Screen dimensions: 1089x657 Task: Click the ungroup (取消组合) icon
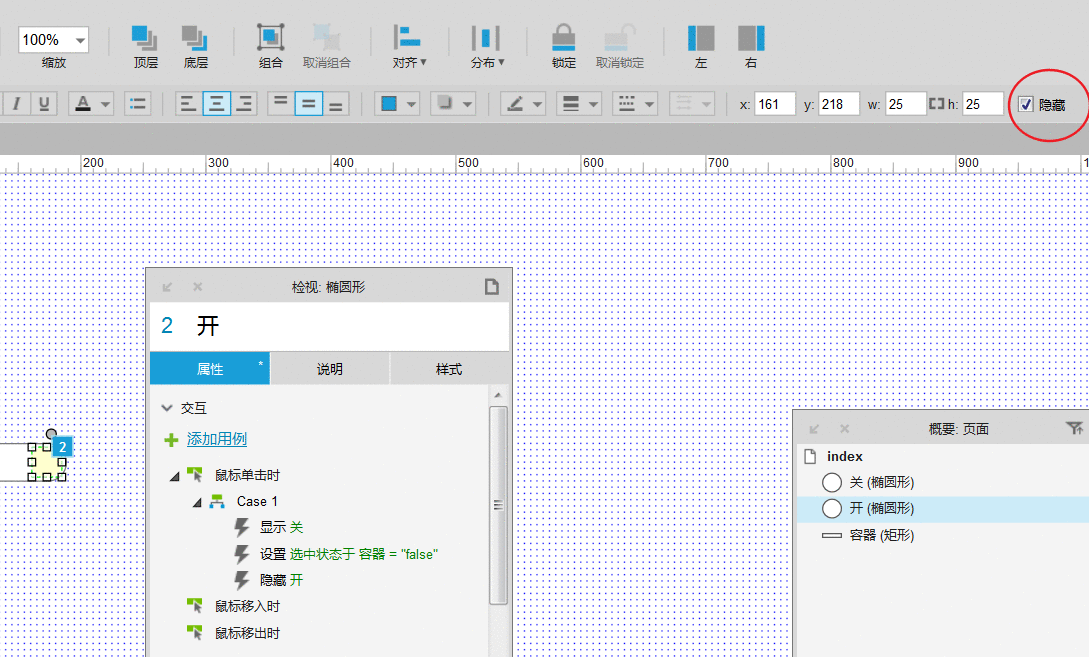coord(326,38)
